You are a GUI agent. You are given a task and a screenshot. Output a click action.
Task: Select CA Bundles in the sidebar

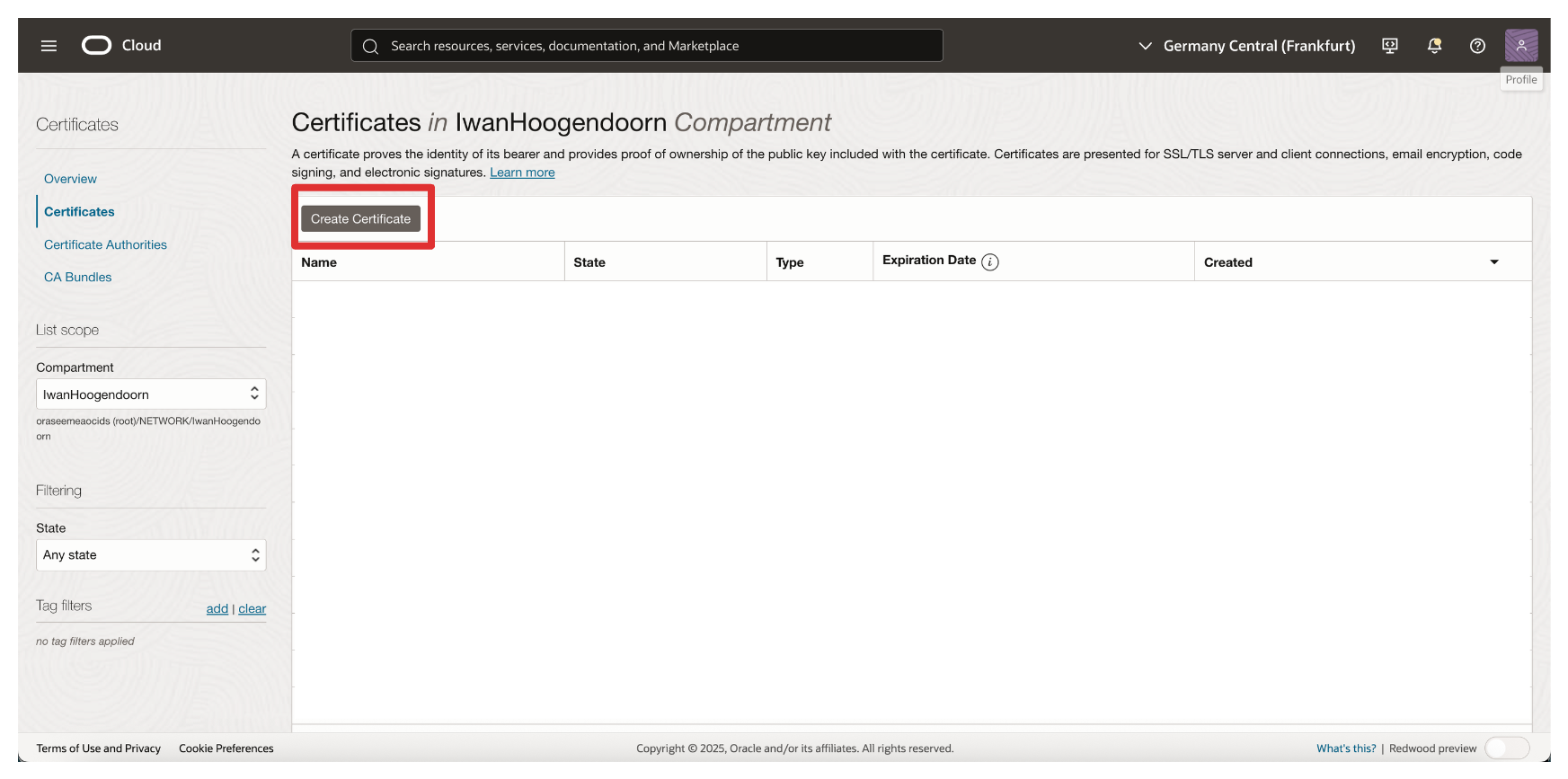(x=77, y=278)
